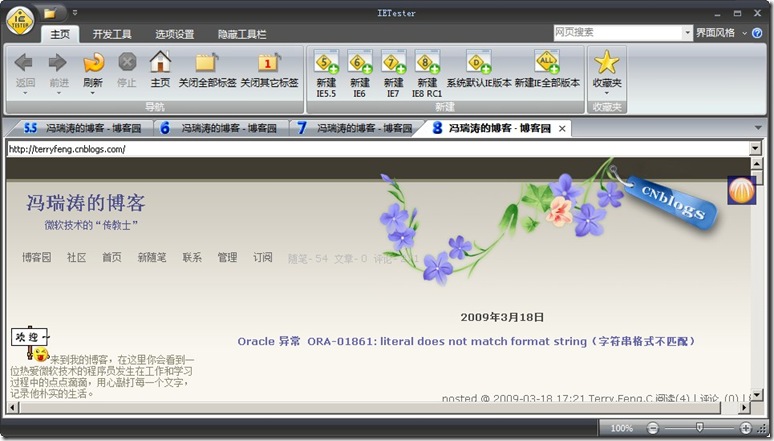774x441 pixels.
Task: Open the 社区 navigation link
Action: (77, 257)
